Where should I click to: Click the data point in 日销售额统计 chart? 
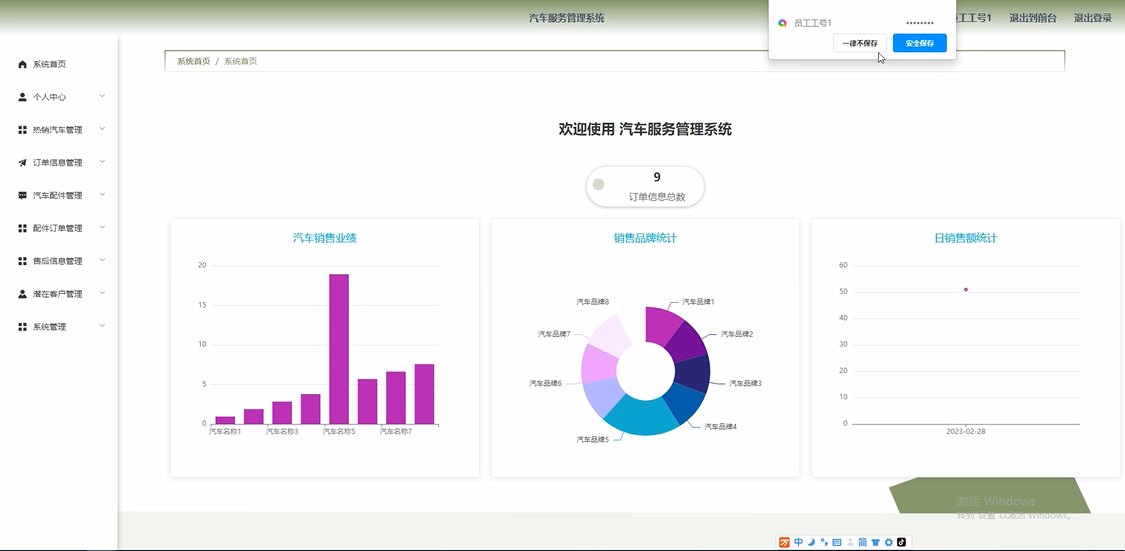[966, 289]
